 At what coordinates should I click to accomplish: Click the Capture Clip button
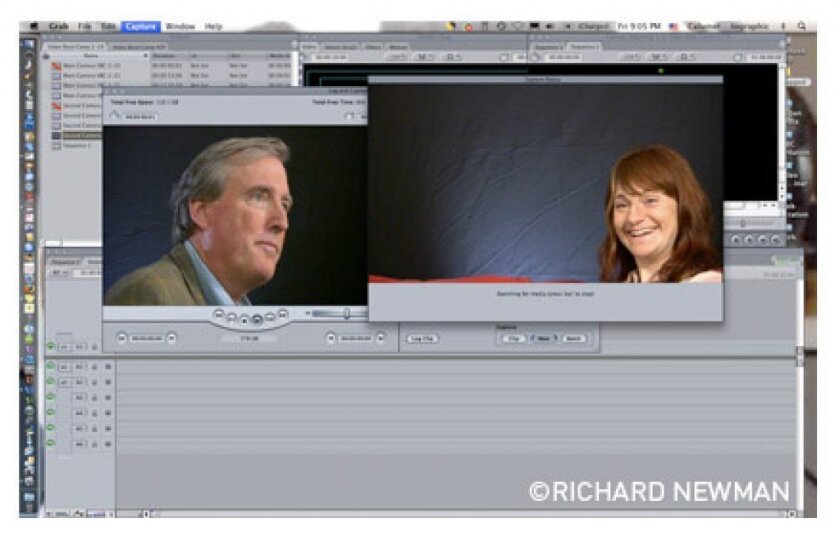coord(513,339)
